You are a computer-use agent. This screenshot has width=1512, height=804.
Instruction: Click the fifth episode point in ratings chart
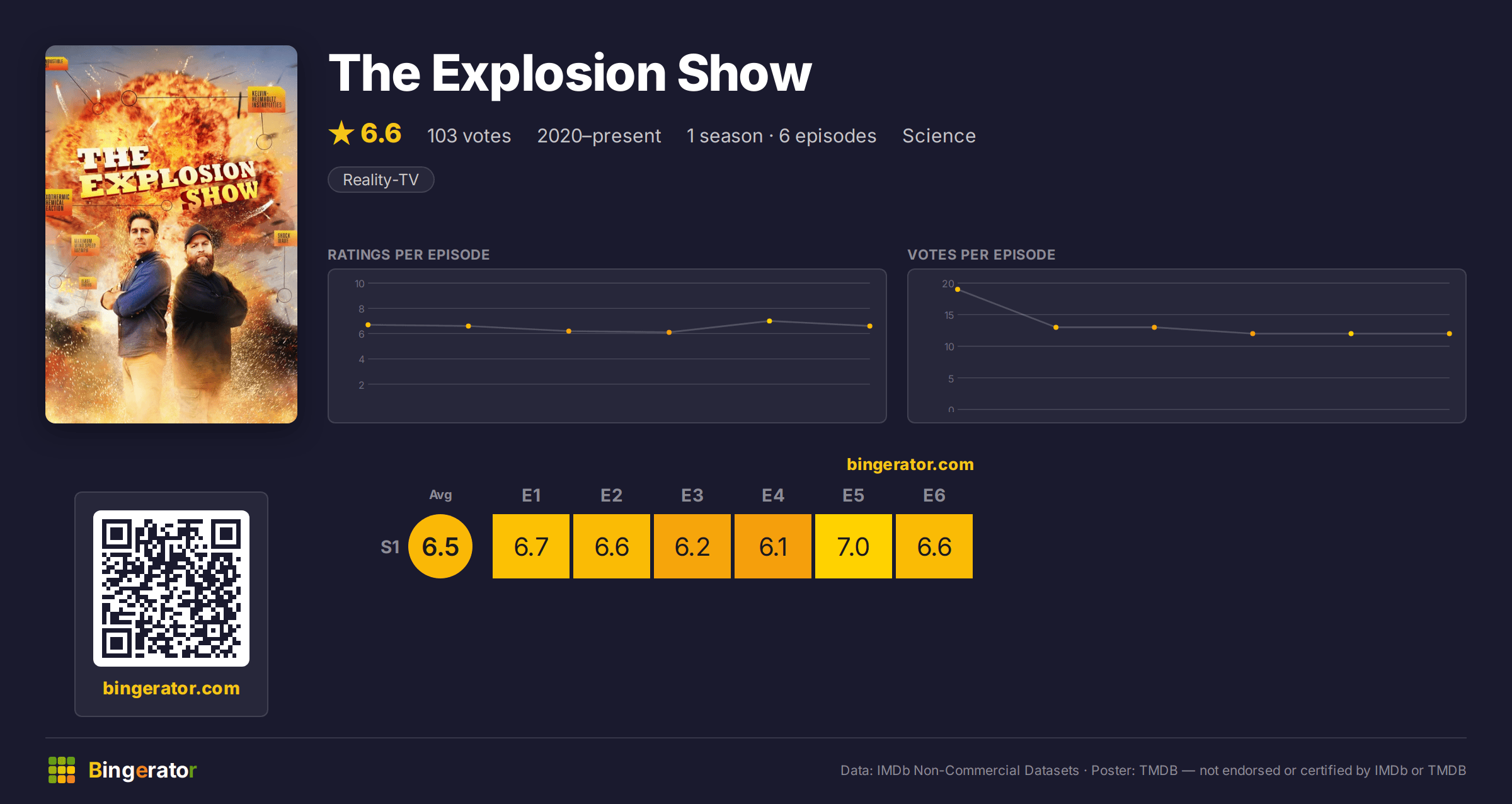click(x=769, y=321)
